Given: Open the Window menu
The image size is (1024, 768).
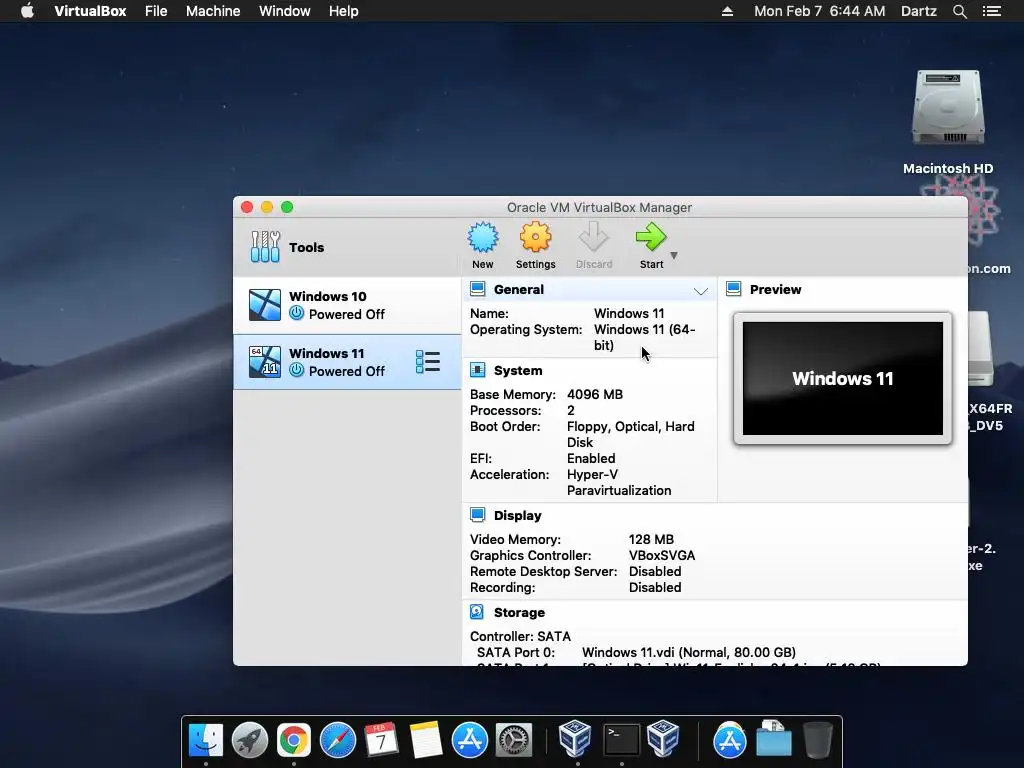Looking at the screenshot, I should point(285,11).
